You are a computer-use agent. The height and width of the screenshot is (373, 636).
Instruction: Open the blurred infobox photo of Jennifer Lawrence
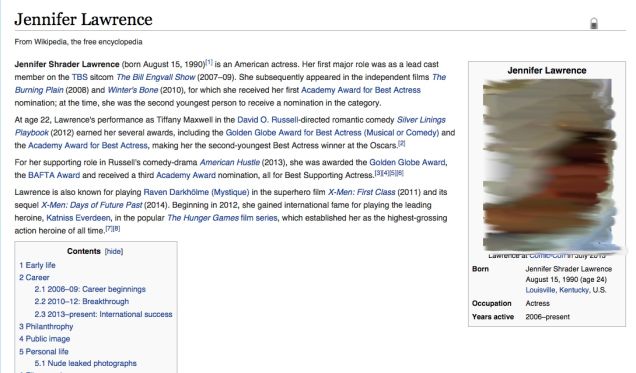(549, 165)
